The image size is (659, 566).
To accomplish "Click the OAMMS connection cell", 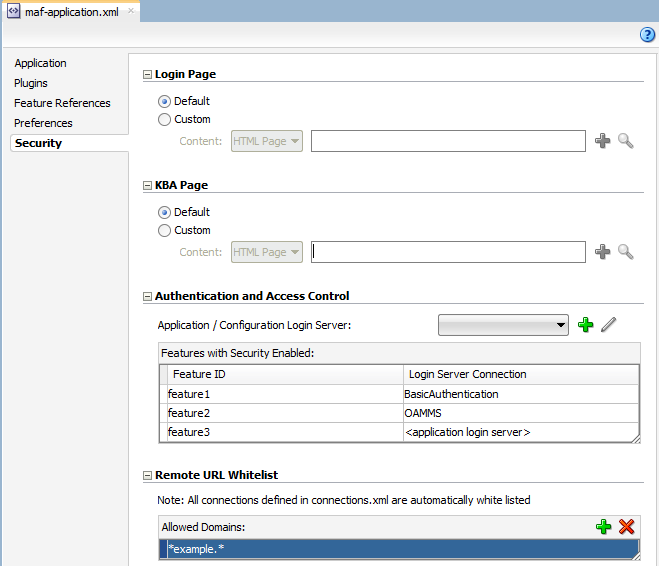I will click(521, 413).
